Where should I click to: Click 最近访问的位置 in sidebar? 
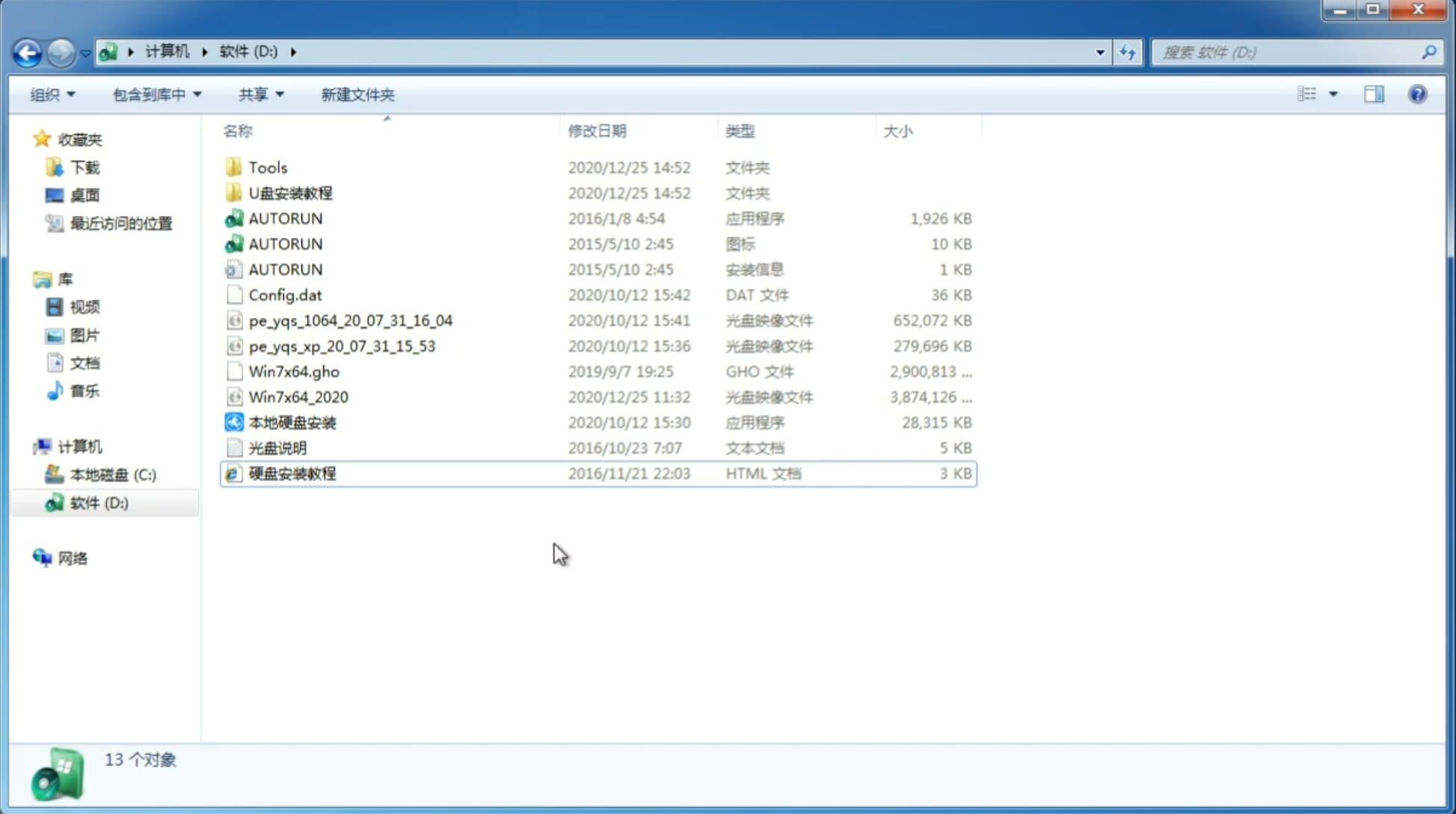tap(121, 222)
